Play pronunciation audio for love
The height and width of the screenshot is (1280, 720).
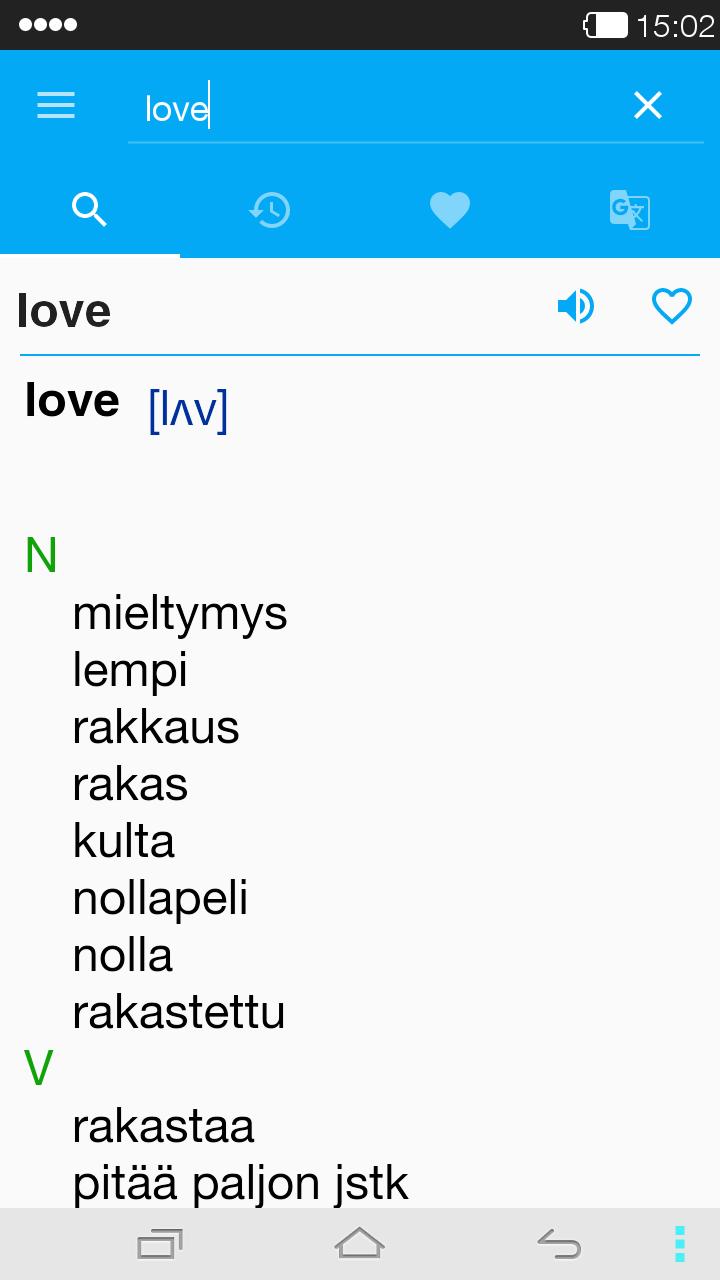point(576,306)
